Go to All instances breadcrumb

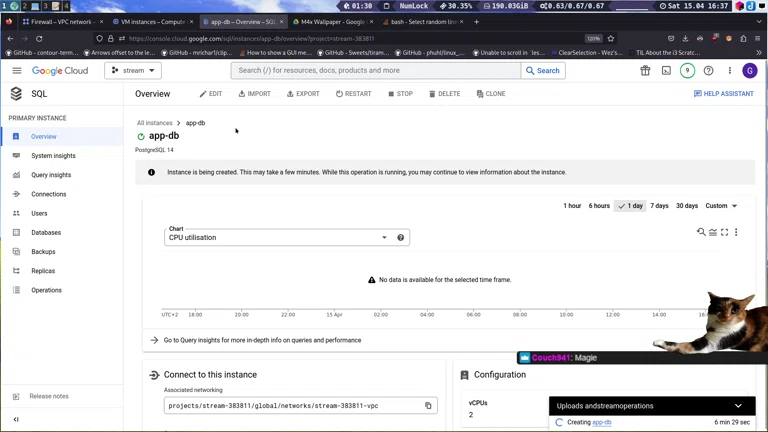click(154, 123)
